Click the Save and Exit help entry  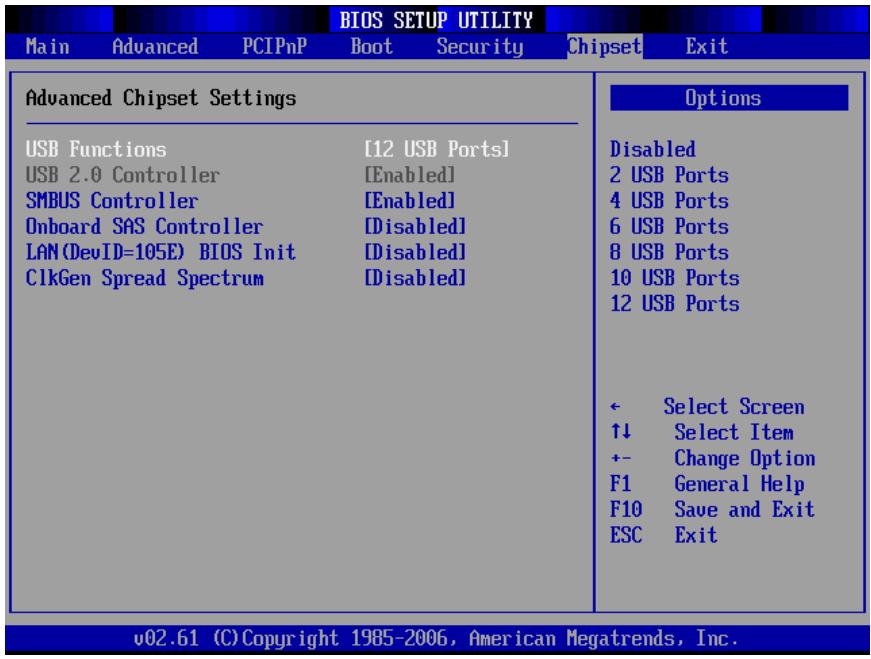coord(744,510)
